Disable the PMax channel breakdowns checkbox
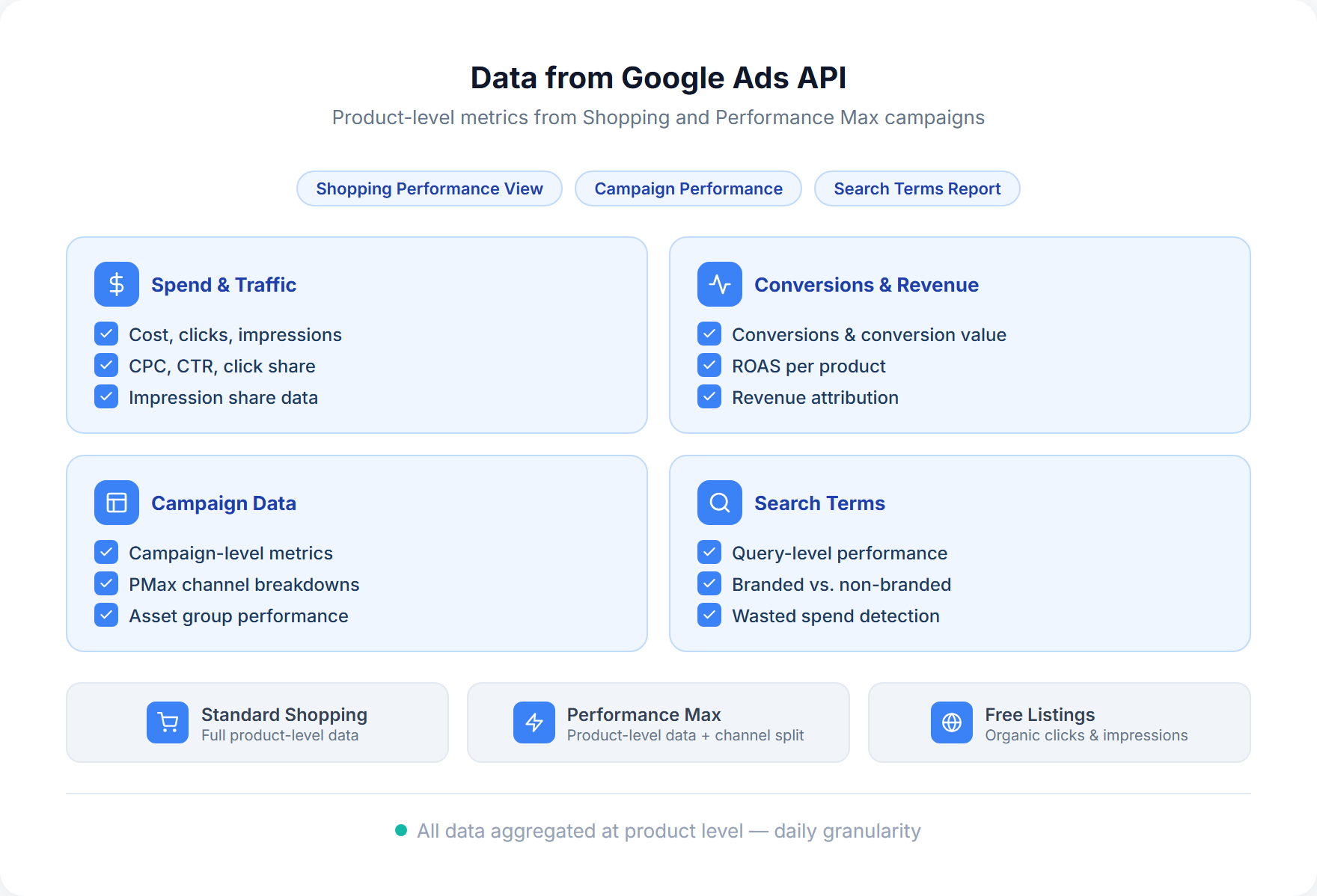This screenshot has width=1317, height=896. (106, 583)
